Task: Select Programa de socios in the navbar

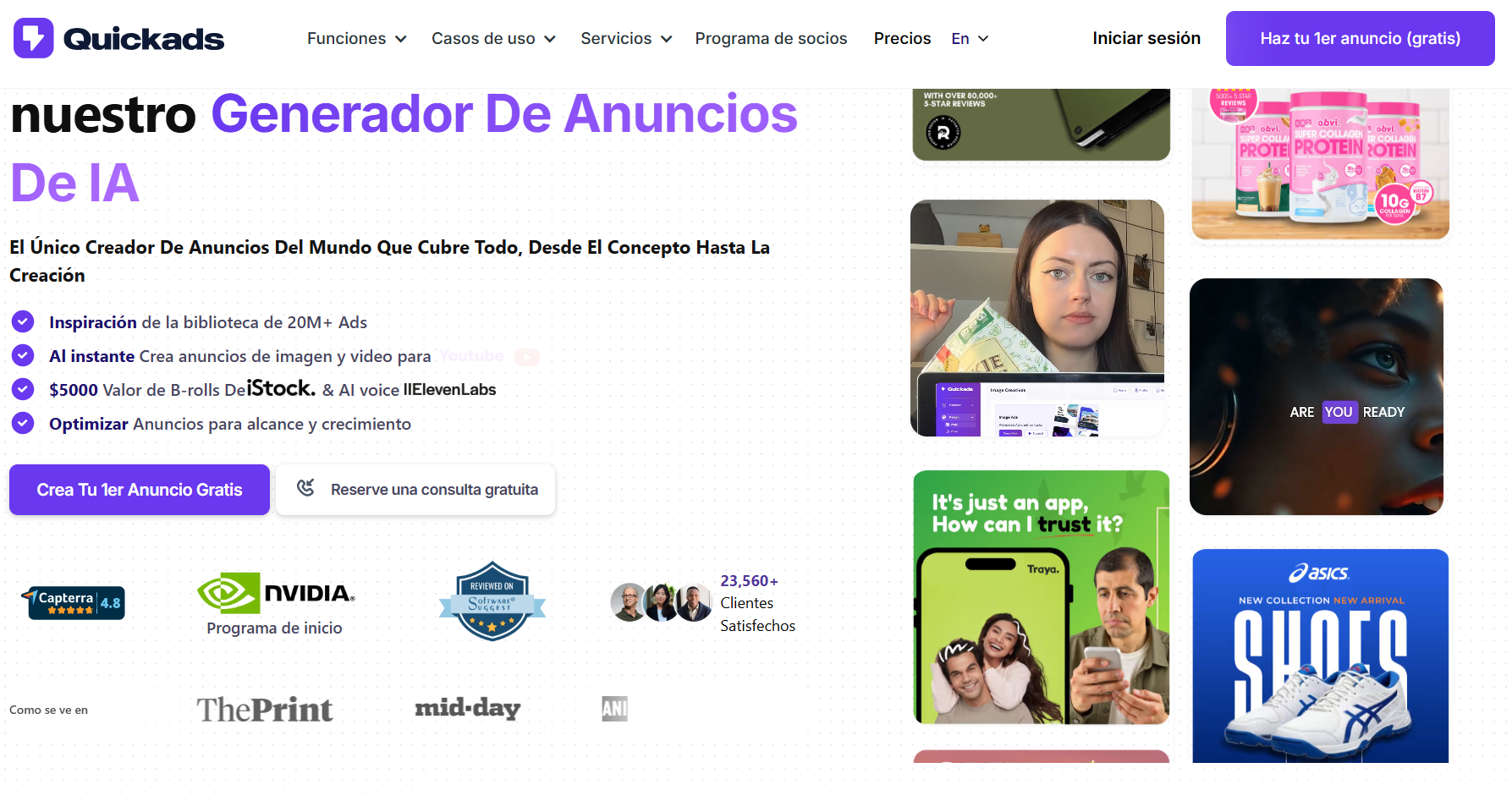Action: 771,38
